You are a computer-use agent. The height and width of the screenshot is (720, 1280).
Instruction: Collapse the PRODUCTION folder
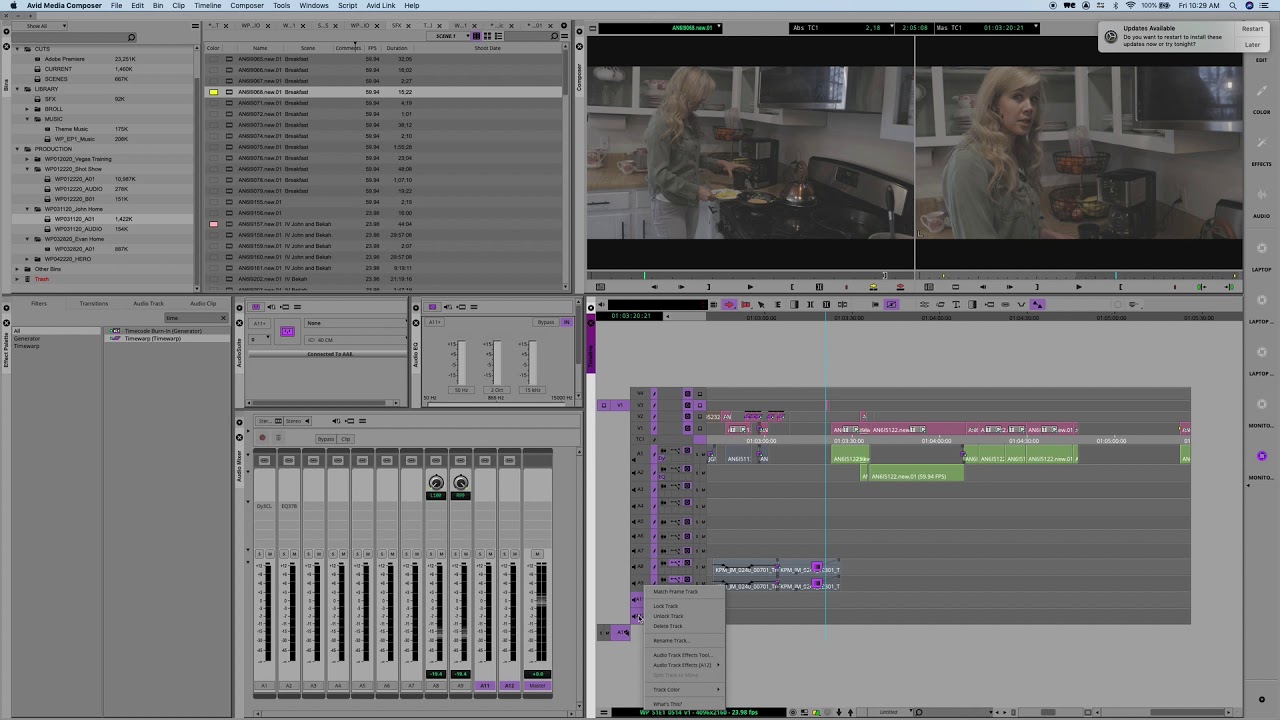point(17,149)
